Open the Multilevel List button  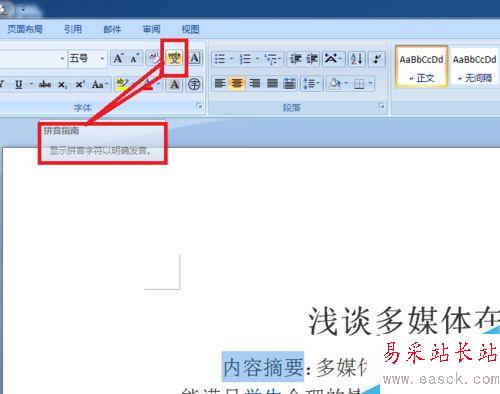coord(273,59)
